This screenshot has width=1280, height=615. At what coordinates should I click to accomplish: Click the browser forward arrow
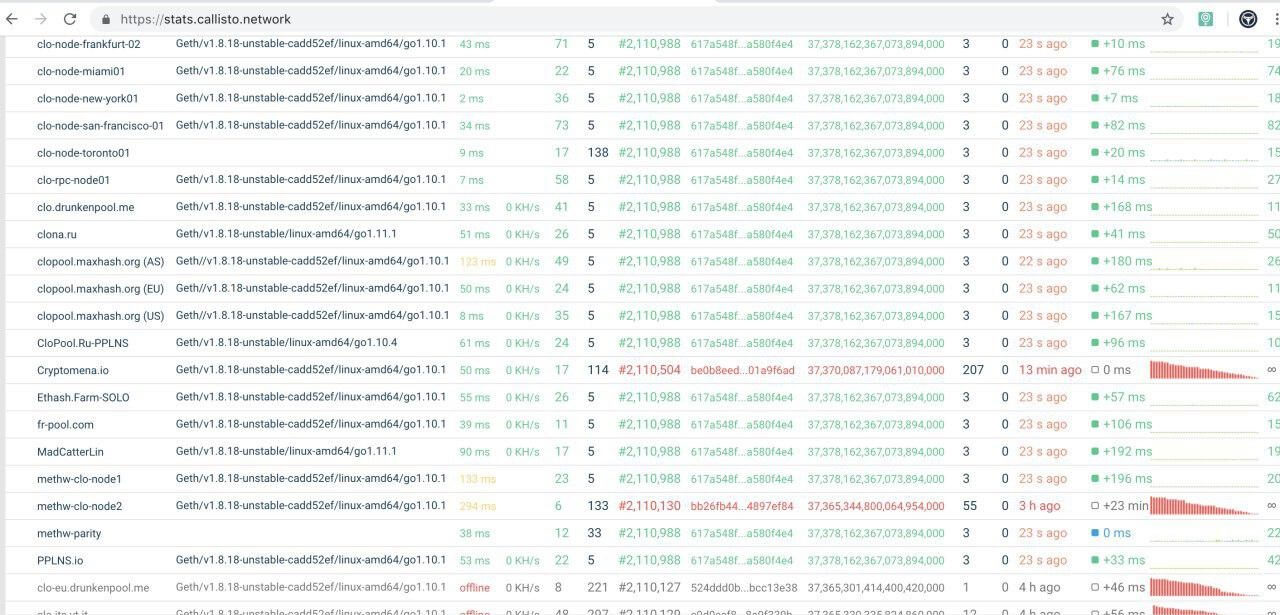tap(41, 19)
